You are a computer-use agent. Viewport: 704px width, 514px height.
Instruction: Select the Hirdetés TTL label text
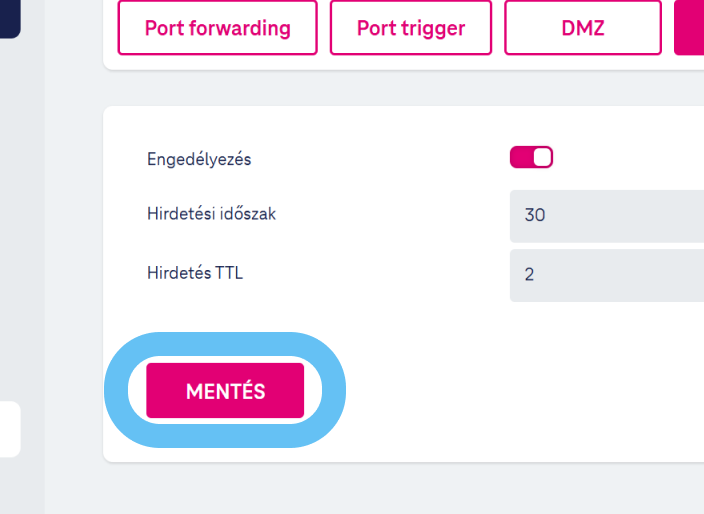click(195, 272)
